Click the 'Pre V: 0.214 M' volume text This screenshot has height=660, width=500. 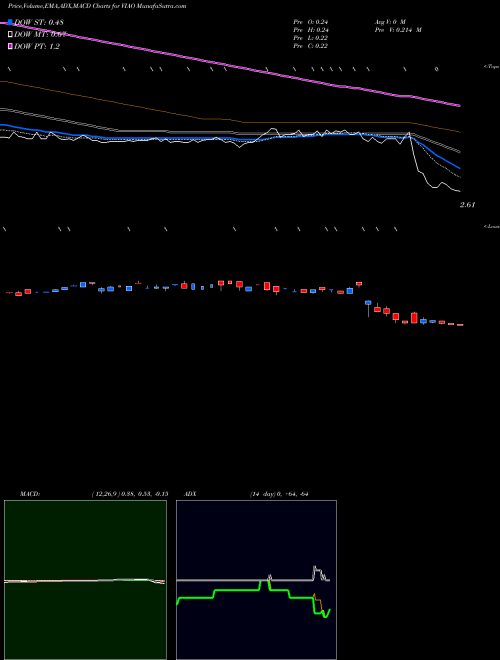(x=398, y=30)
